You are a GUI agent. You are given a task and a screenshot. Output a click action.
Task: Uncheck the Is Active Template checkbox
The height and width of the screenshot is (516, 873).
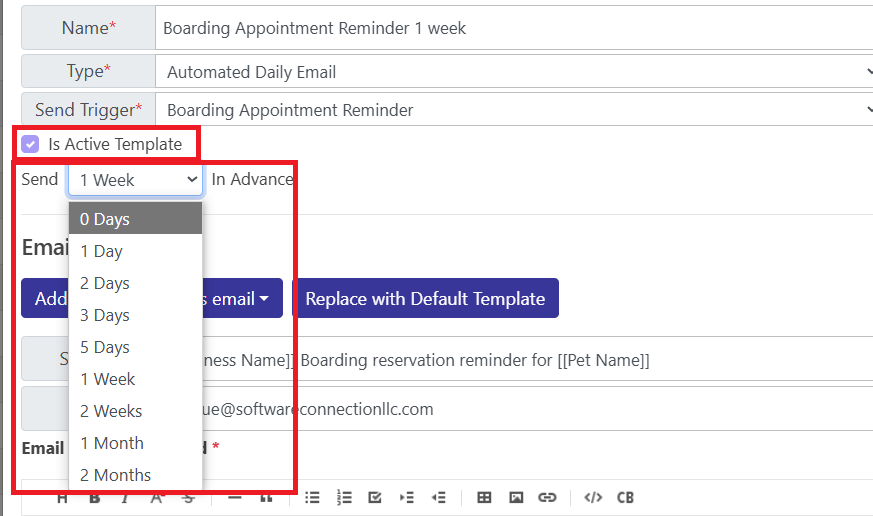[30, 144]
